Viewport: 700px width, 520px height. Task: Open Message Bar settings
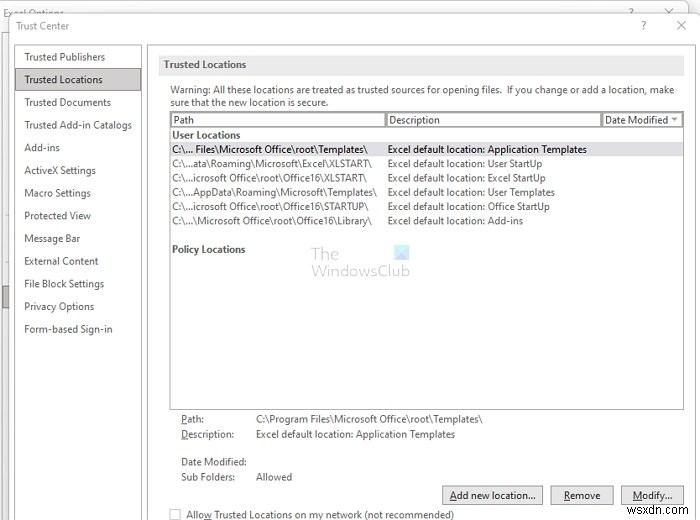52,239
